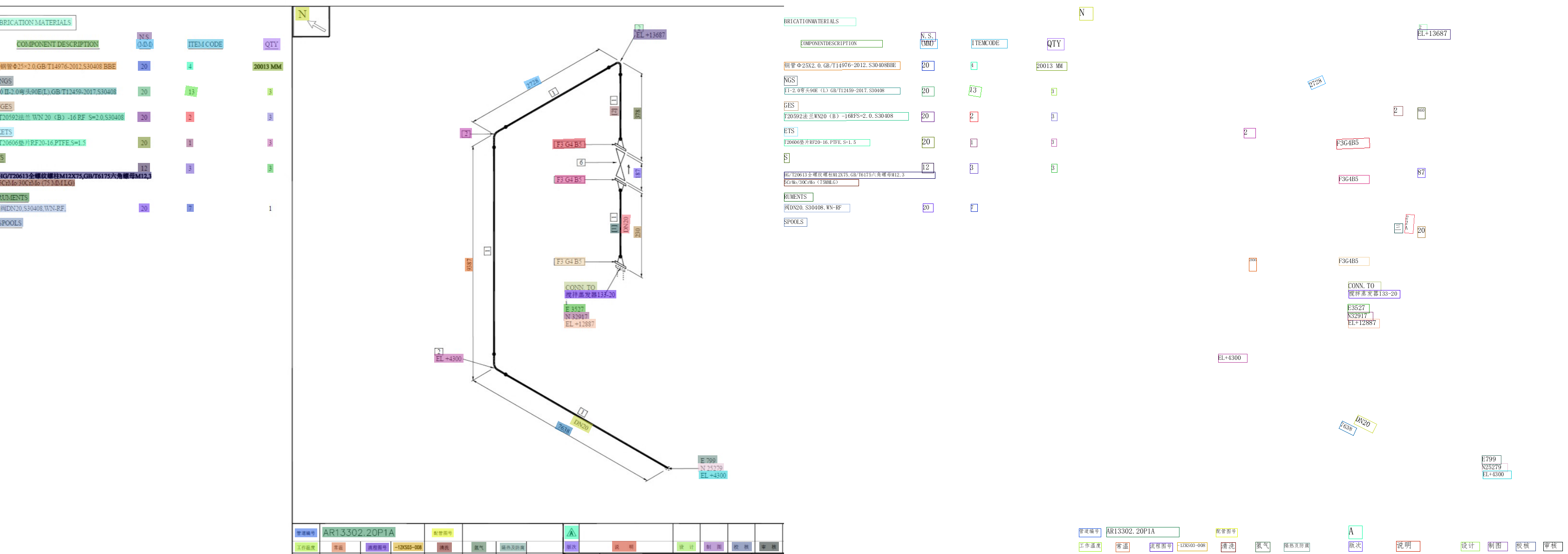The width and height of the screenshot is (1568, 554).
Task: Select the EL +13687 elevation label
Action: pyautogui.click(x=650, y=35)
